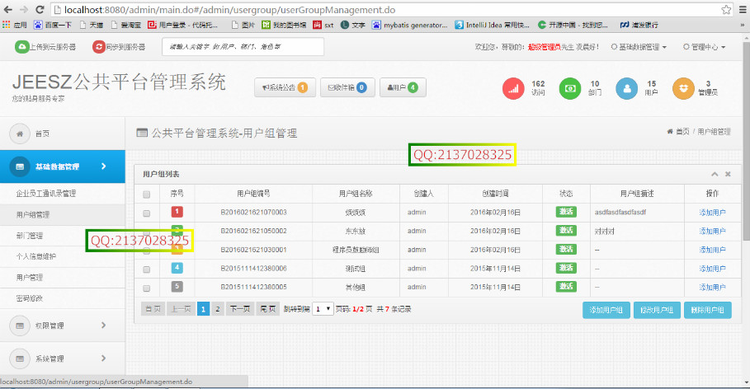
Task: Click the users button with badge 4
Action: 403,88
